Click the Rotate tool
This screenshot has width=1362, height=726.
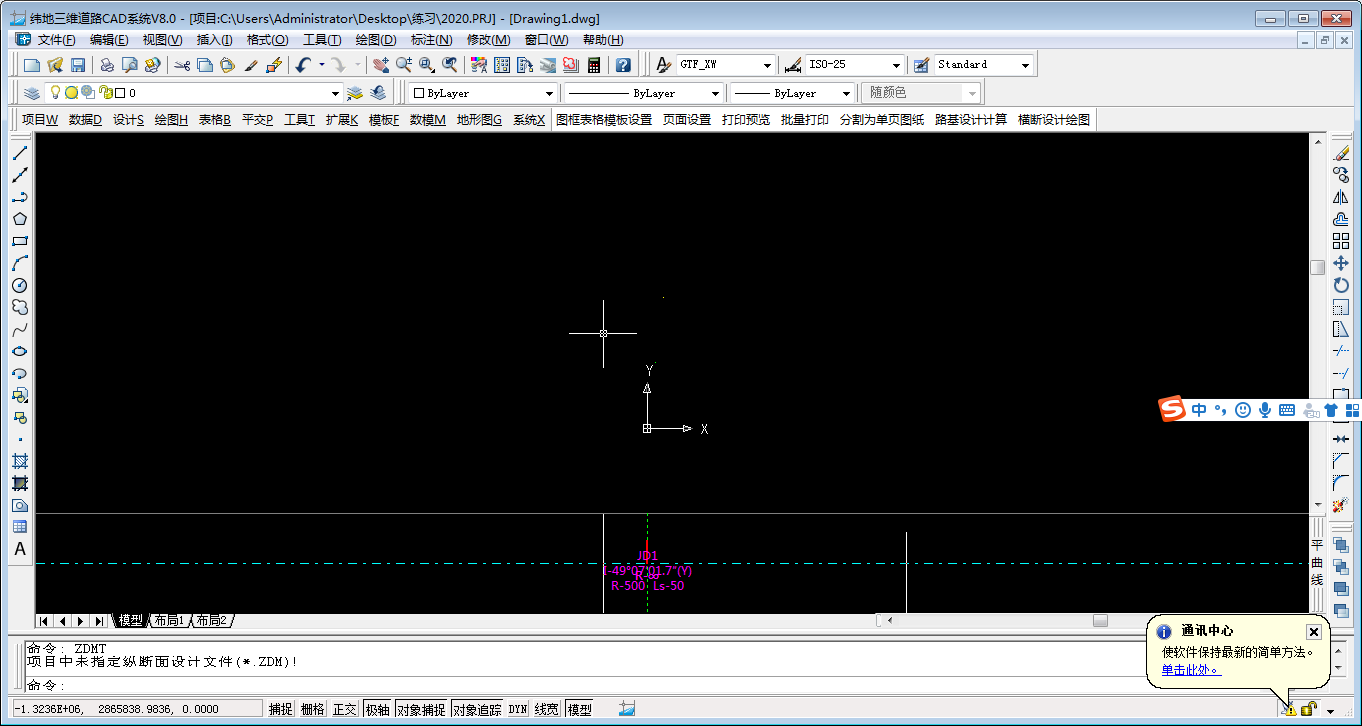tap(1341, 285)
